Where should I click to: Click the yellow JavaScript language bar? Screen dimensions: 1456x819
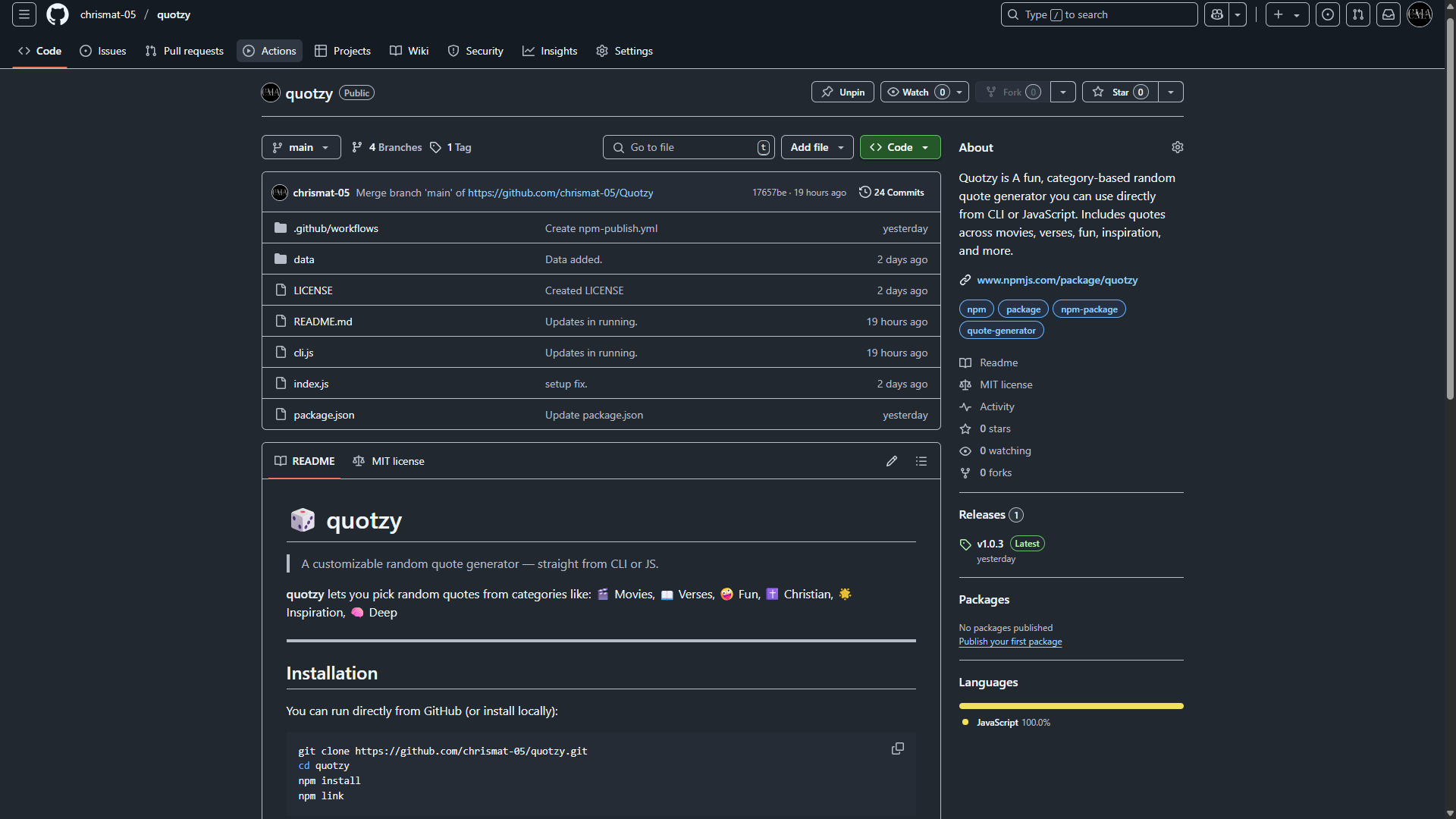point(1071,706)
